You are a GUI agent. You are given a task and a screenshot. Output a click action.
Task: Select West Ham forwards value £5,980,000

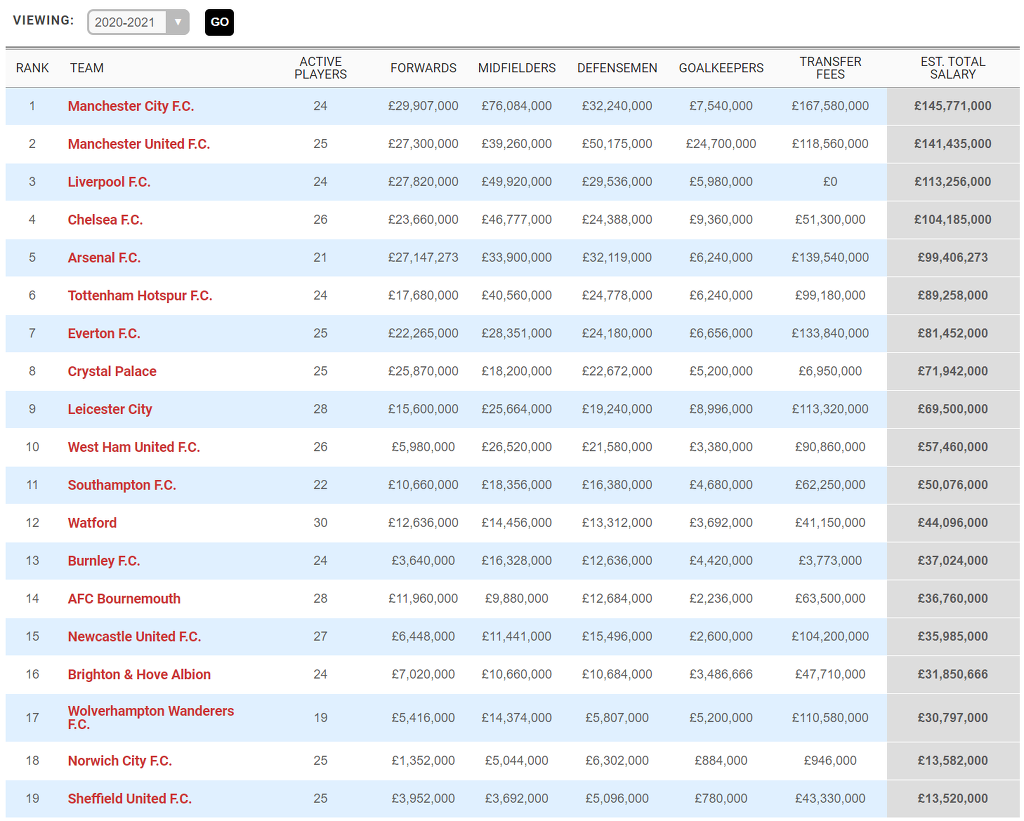click(x=423, y=447)
